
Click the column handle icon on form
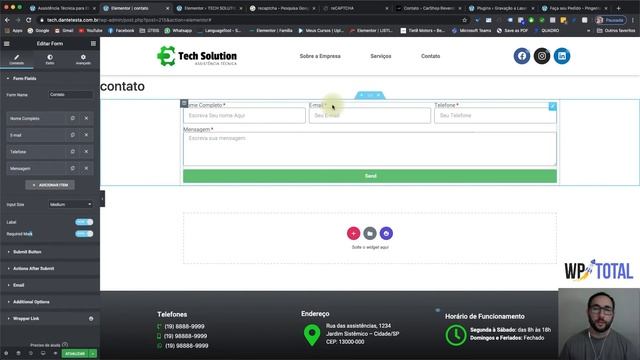pos(184,103)
